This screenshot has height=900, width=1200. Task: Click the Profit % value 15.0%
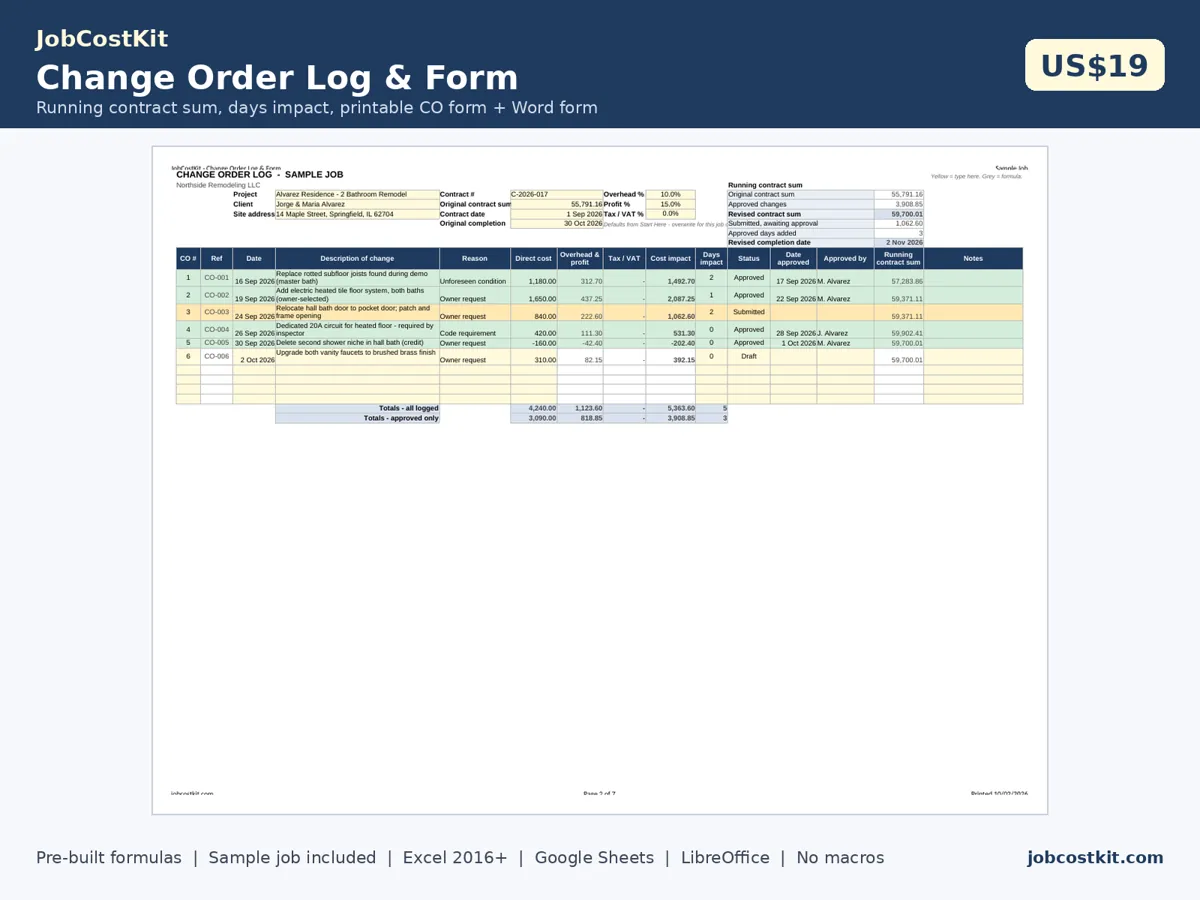(670, 204)
